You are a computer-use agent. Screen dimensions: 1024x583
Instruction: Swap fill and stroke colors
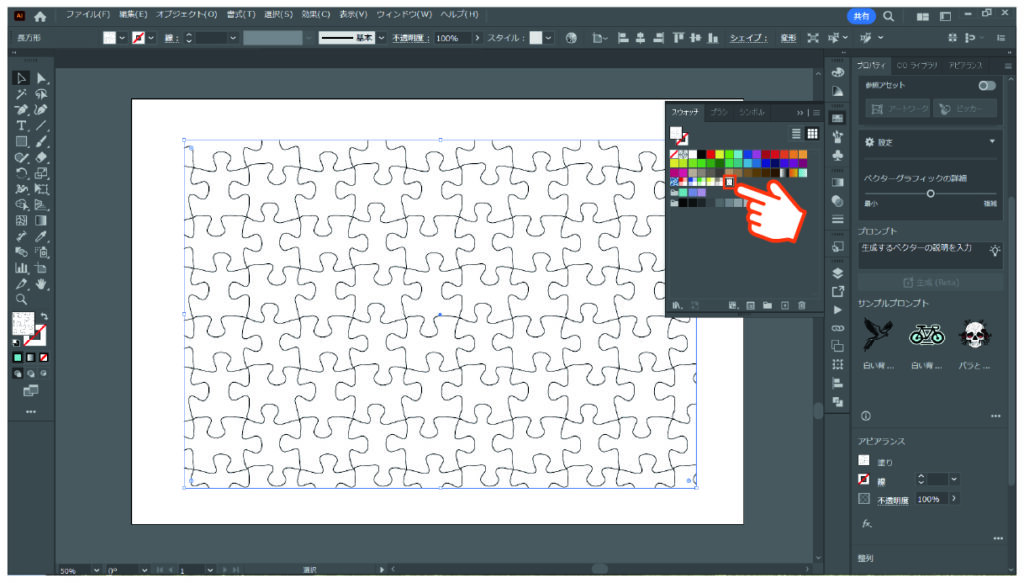[44, 317]
